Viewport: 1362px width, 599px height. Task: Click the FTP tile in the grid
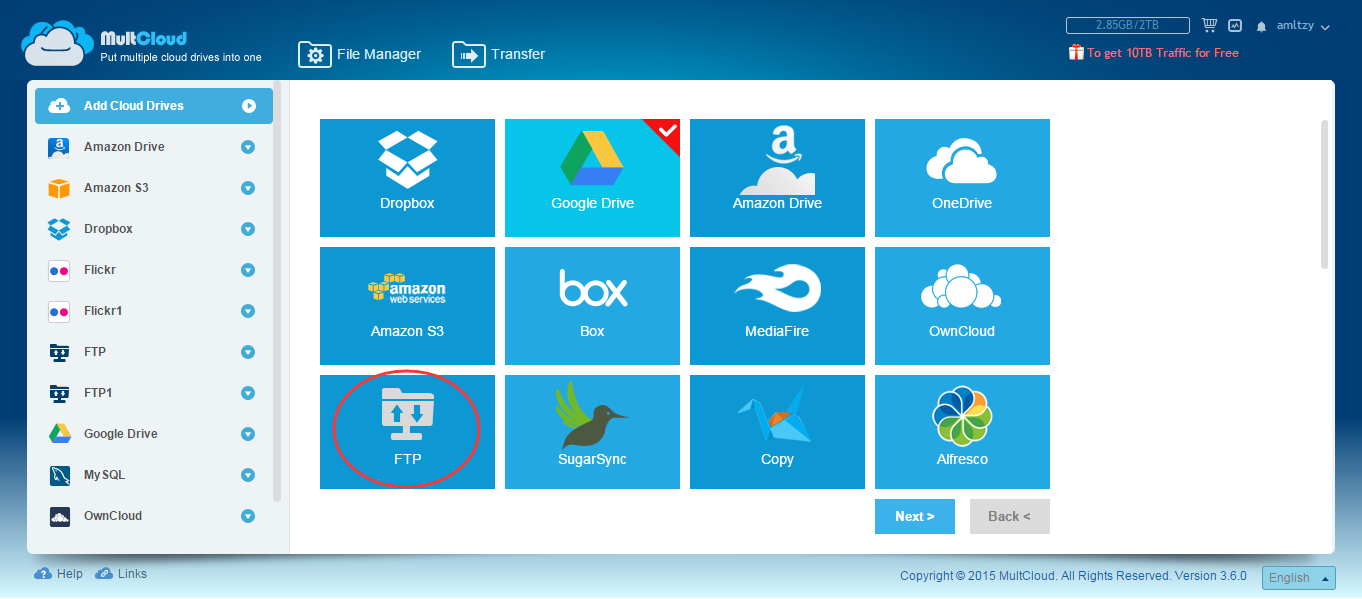point(407,432)
